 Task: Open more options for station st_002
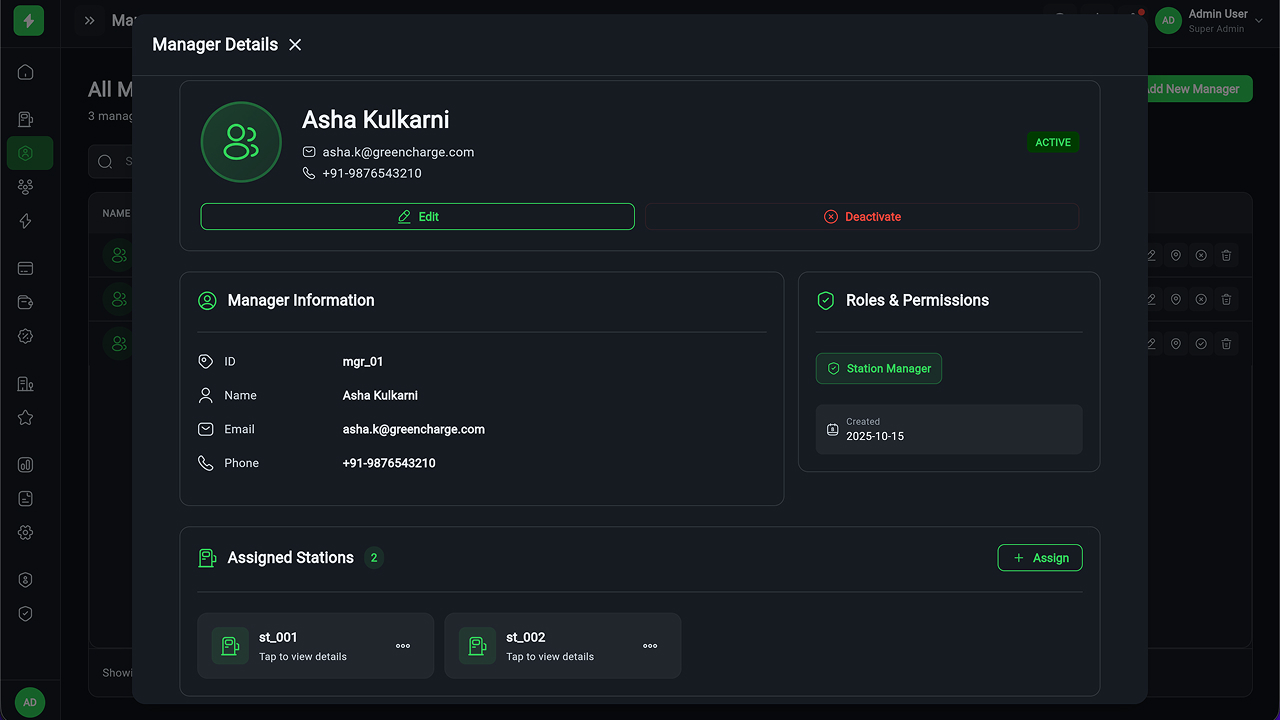coord(650,646)
